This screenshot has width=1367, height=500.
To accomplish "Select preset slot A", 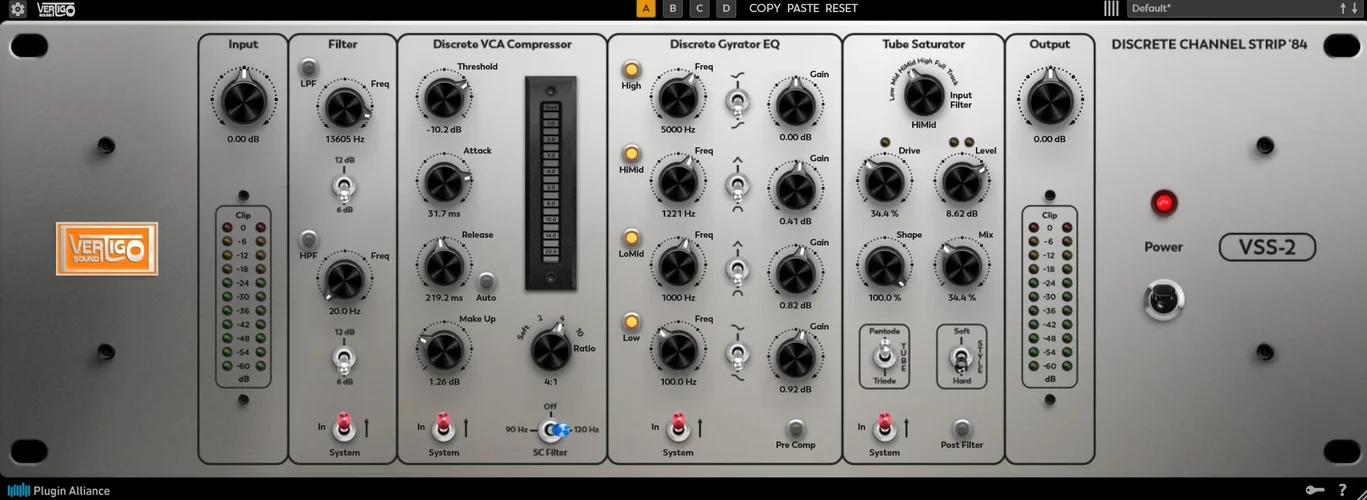I will (x=646, y=9).
